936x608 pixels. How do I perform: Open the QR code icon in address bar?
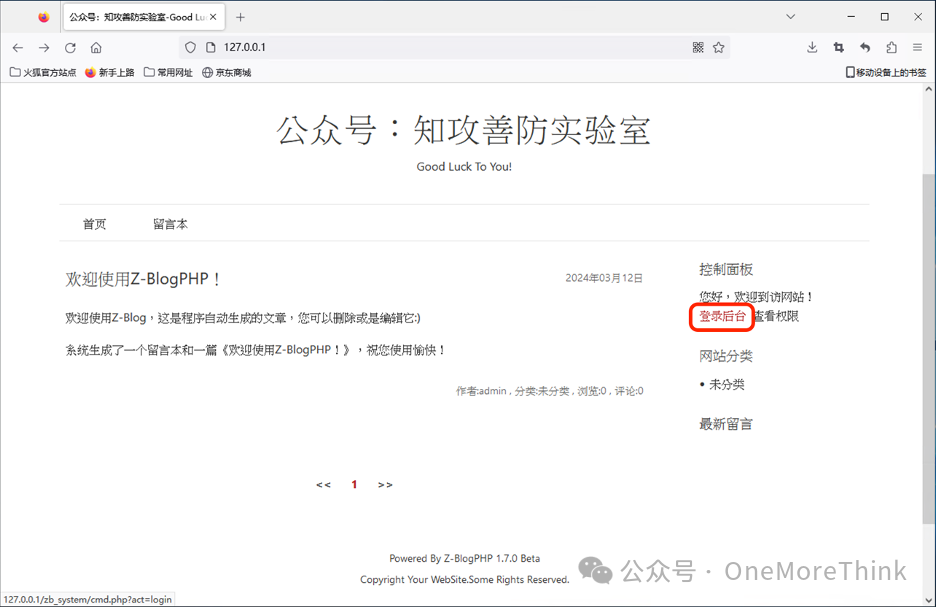coord(698,47)
